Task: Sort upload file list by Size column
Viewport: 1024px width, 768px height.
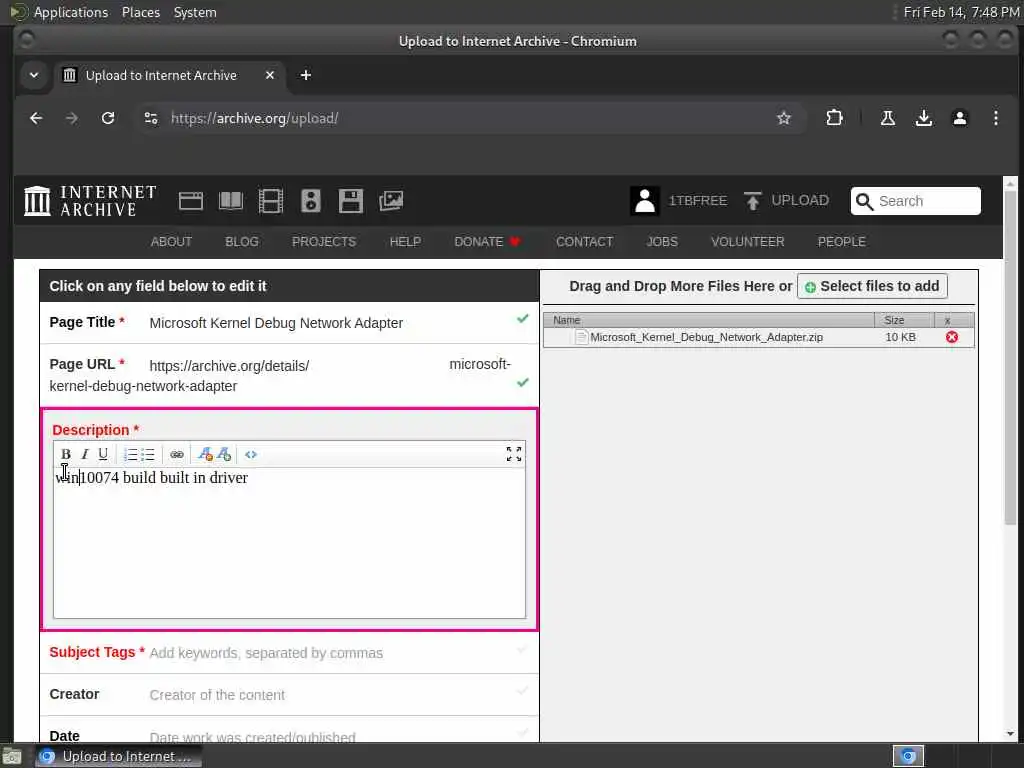Action: [x=904, y=320]
